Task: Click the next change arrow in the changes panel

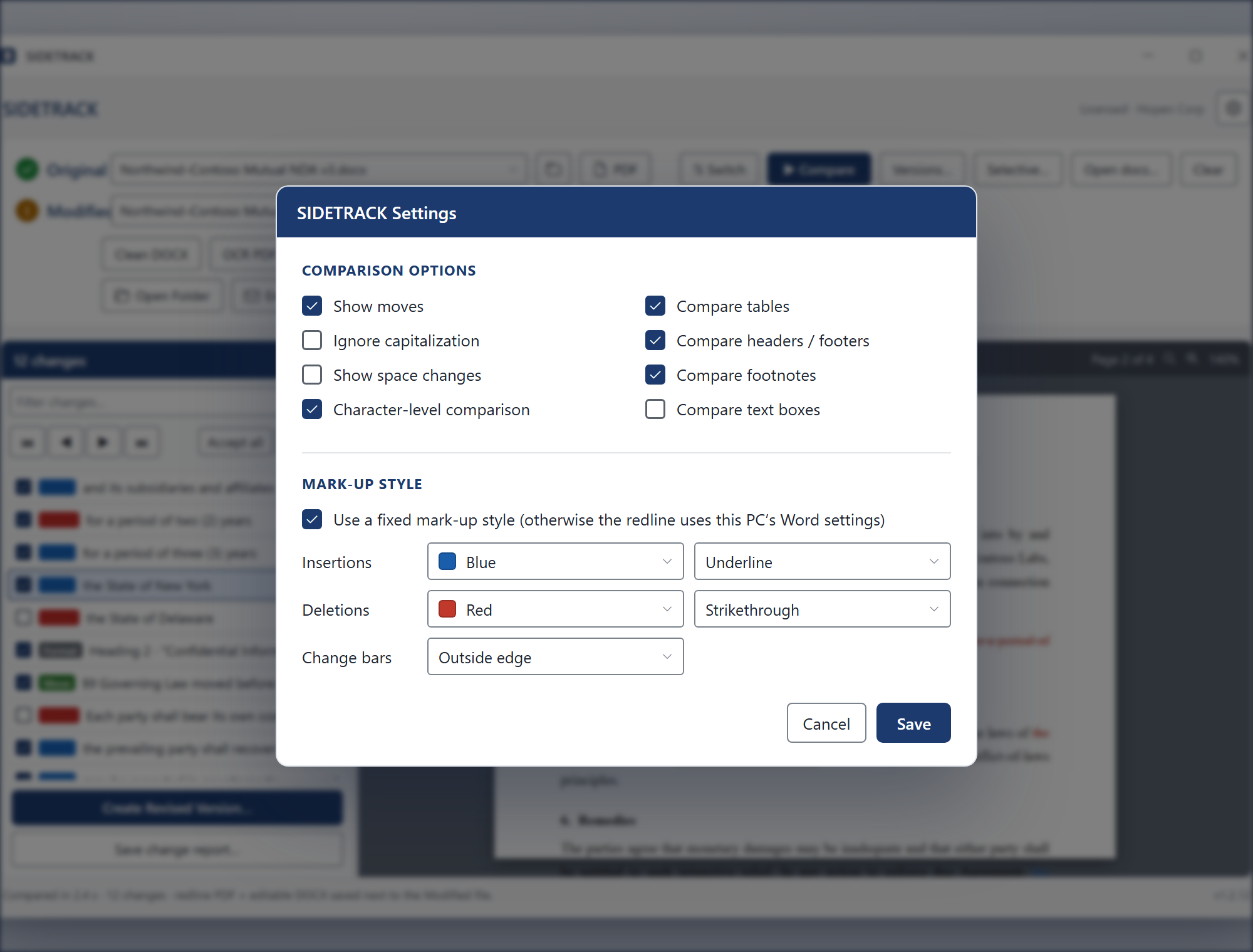Action: coord(103,443)
